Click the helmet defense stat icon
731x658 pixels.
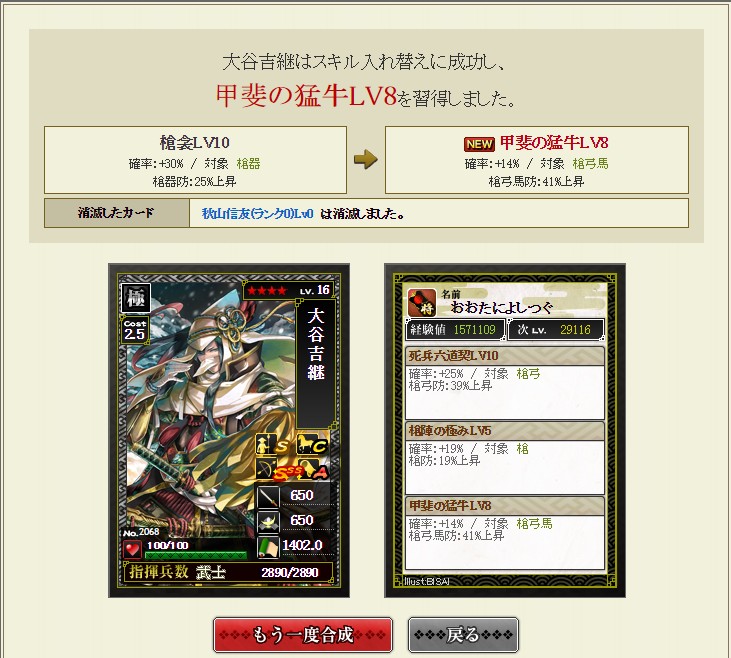point(269,521)
